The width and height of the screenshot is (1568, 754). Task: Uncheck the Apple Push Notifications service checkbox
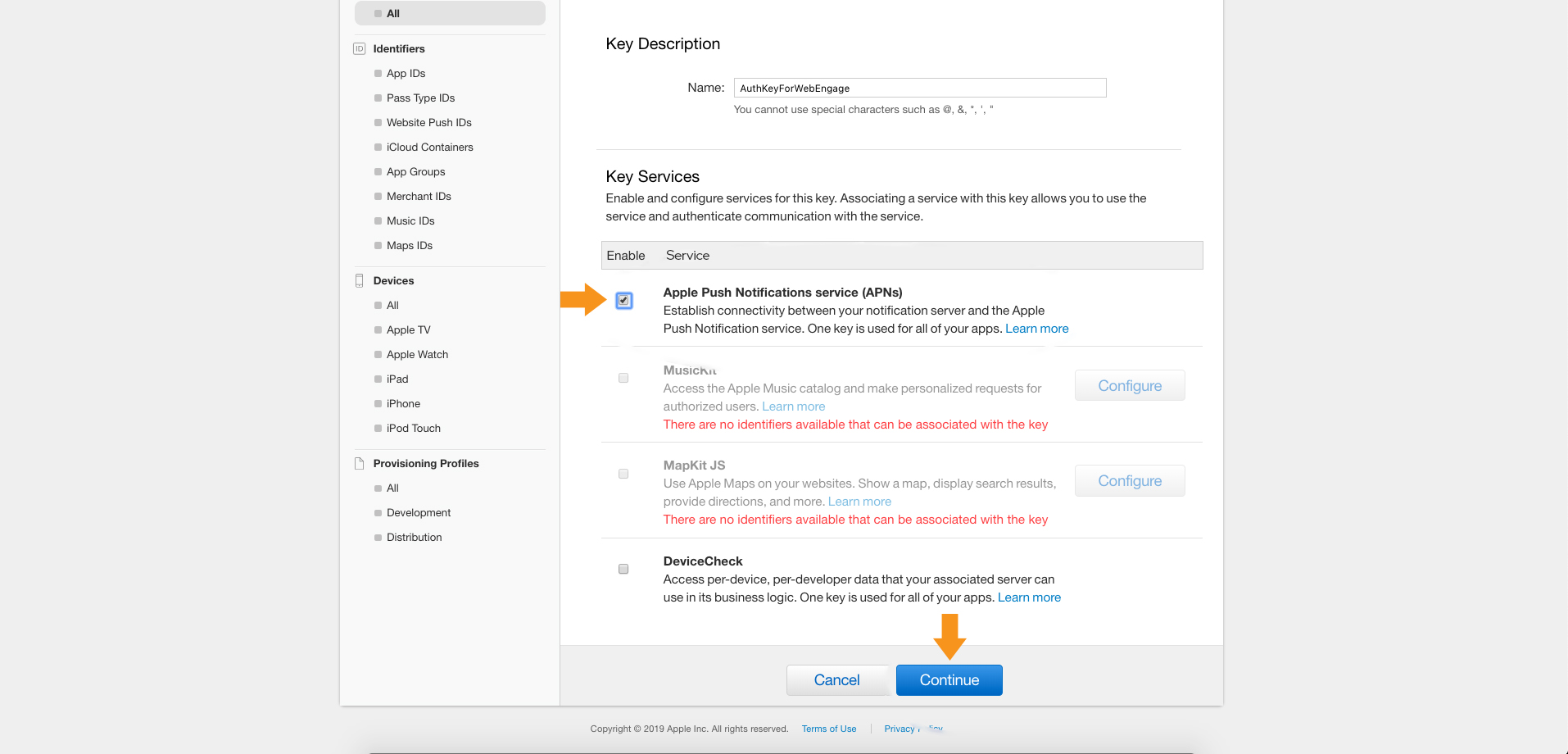tap(624, 301)
